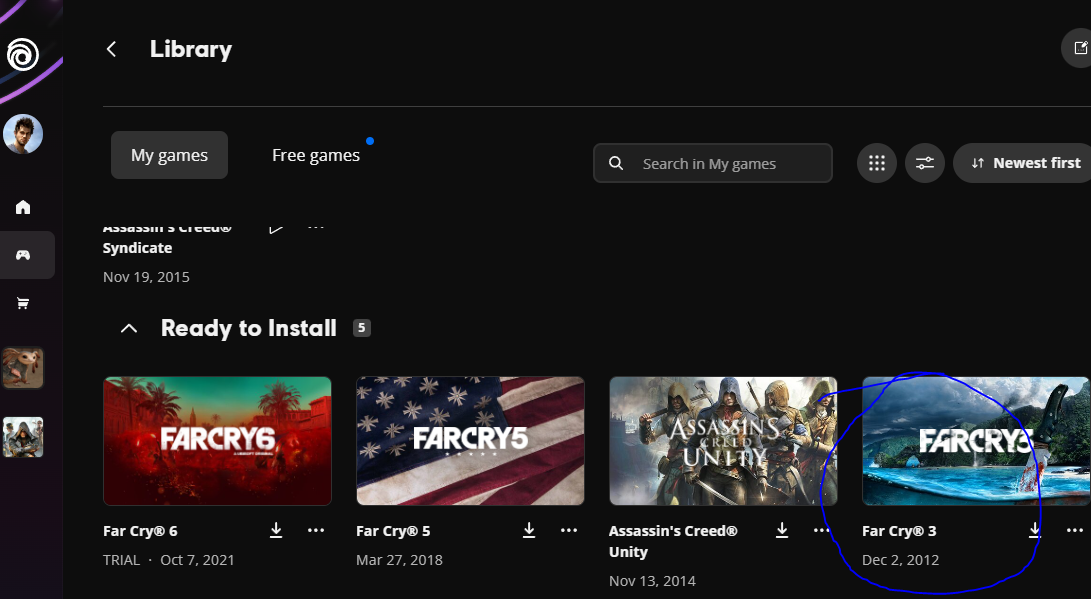
Task: Open the filters sliders button
Action: click(x=925, y=163)
